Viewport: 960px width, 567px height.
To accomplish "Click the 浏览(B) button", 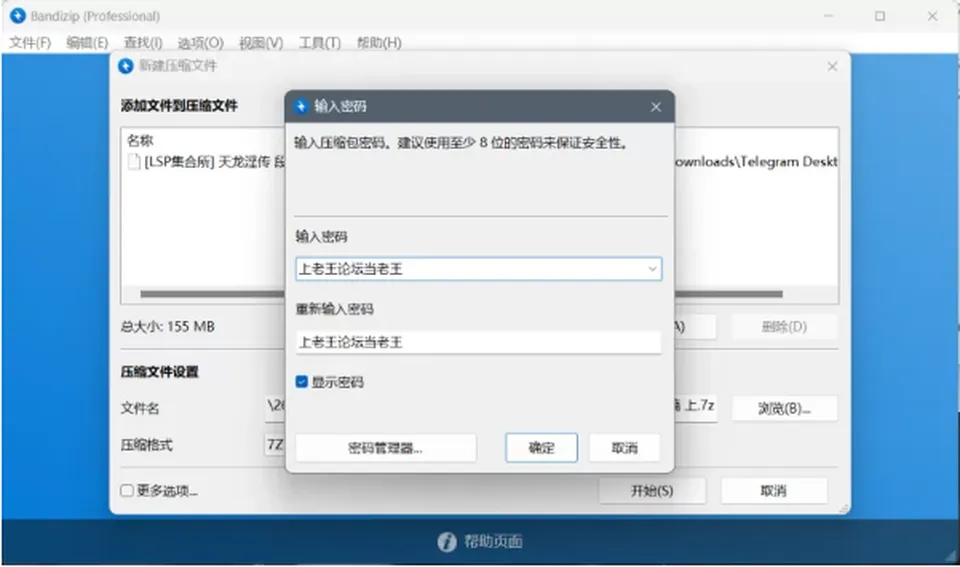I will [784, 408].
